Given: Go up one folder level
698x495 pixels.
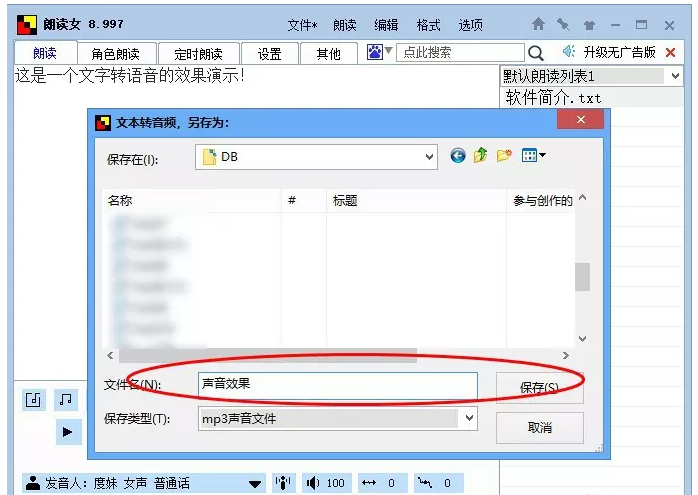Looking at the screenshot, I should [x=480, y=155].
